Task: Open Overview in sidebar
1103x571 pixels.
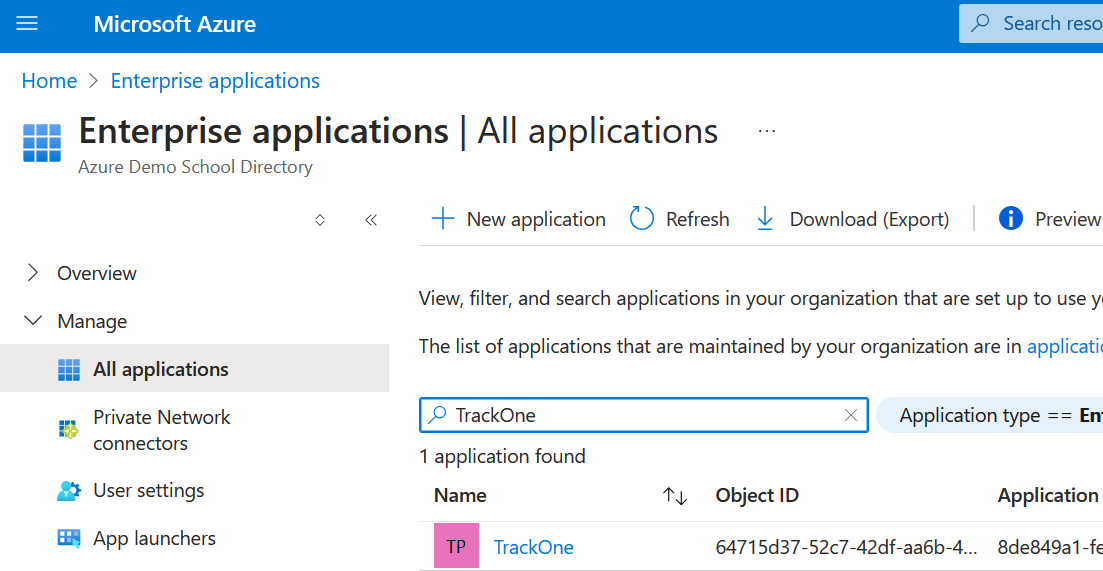Action: (97, 273)
